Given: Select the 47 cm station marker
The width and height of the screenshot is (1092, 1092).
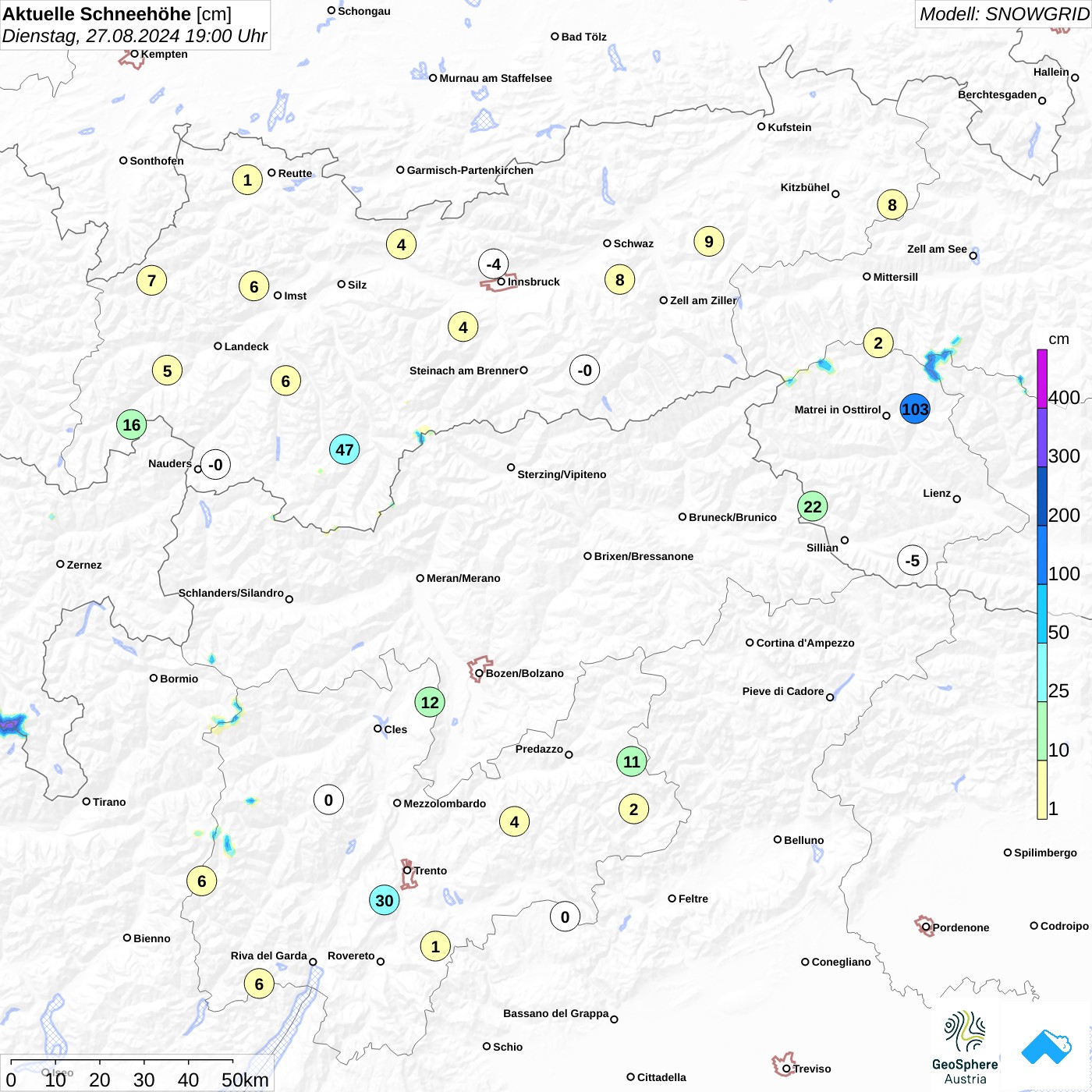Looking at the screenshot, I should [345, 449].
